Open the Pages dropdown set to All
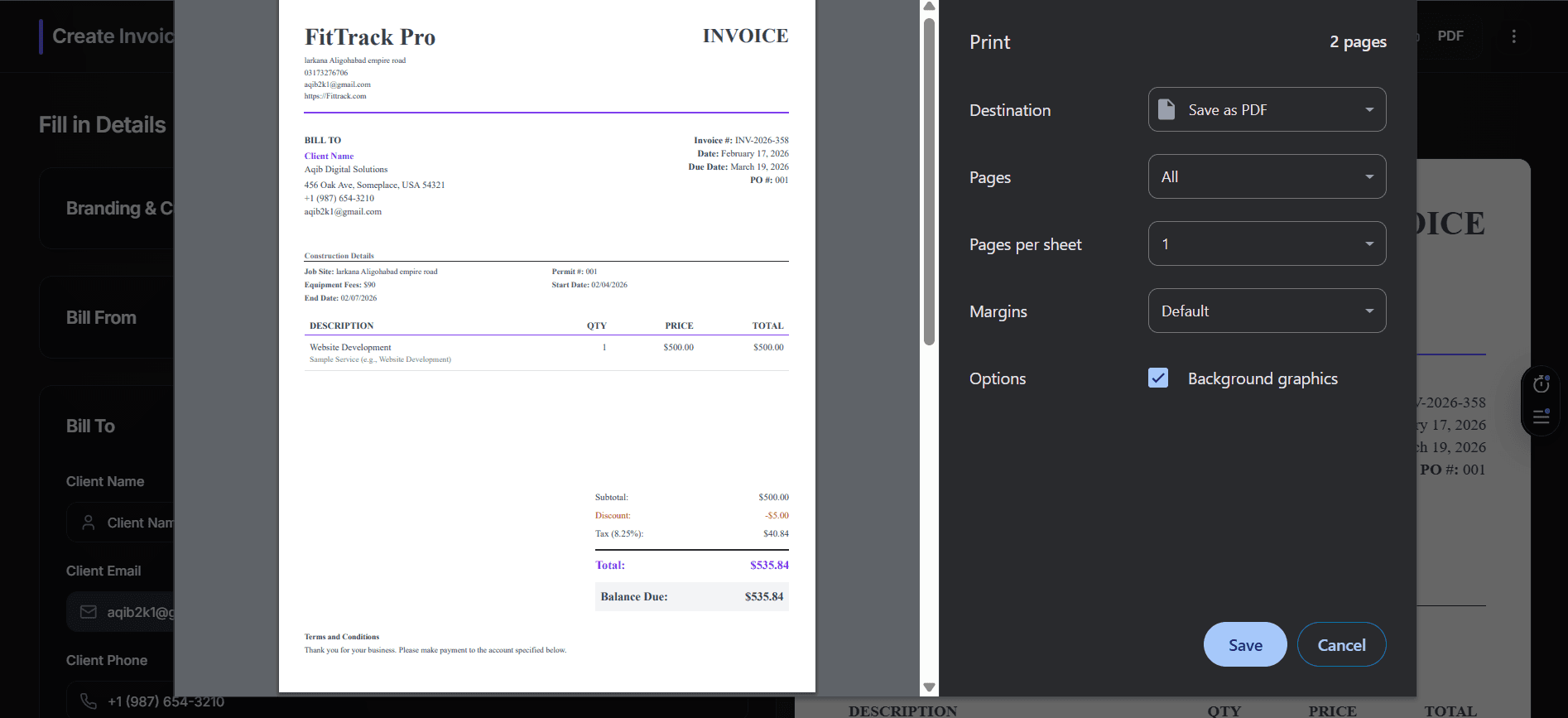1568x718 pixels. [x=1267, y=176]
